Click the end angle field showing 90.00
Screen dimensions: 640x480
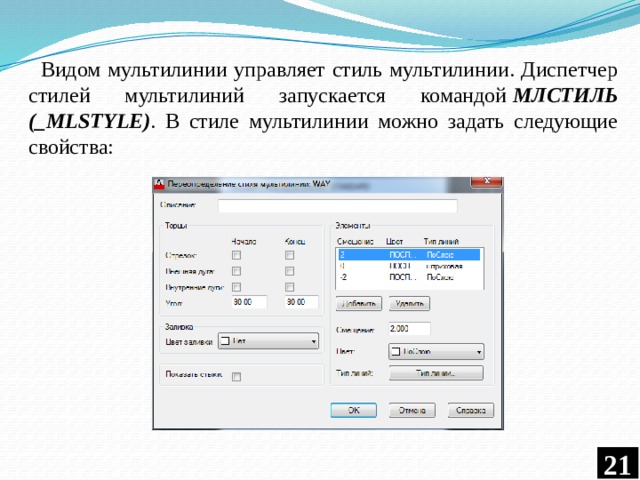click(x=302, y=302)
